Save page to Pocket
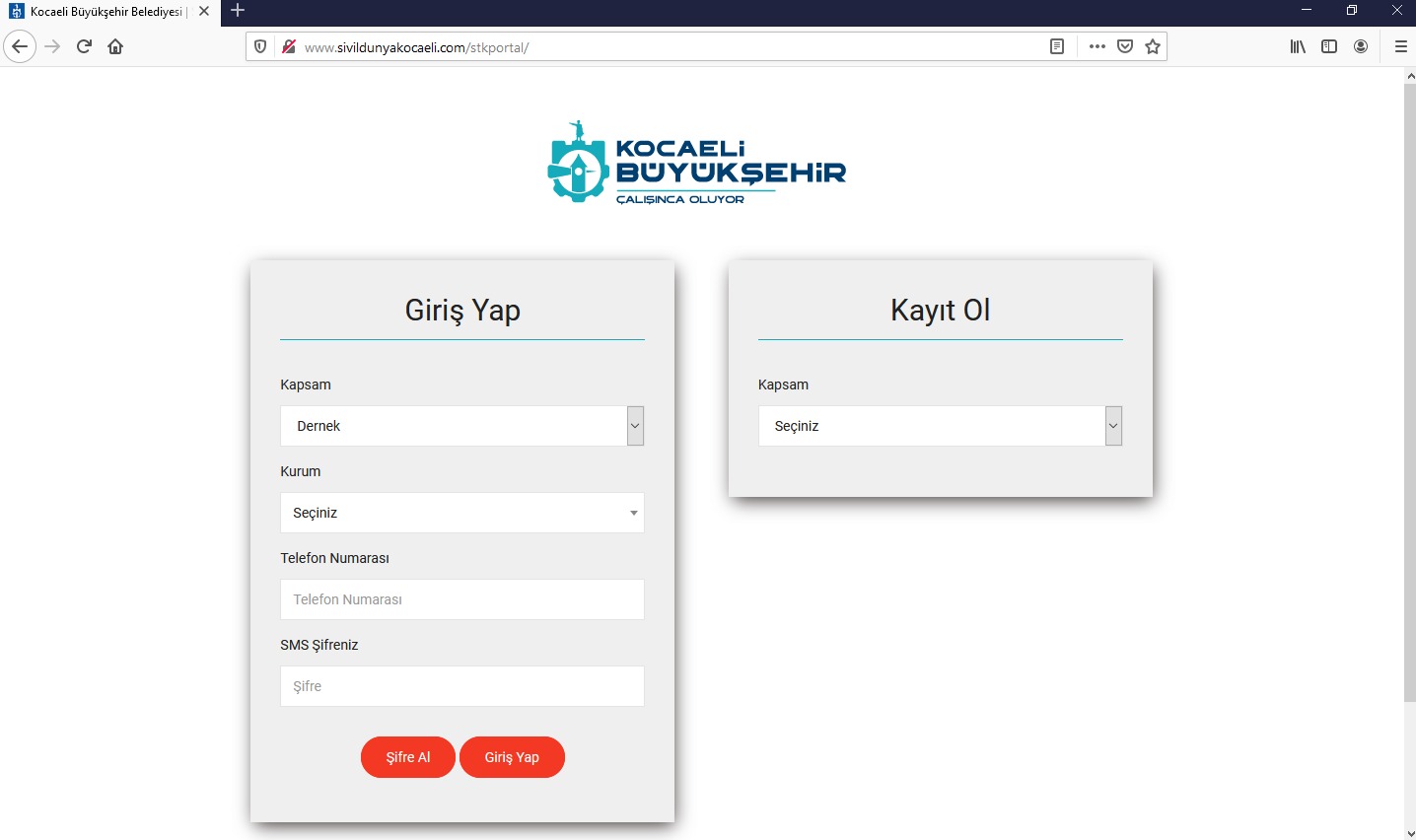 coord(1125,46)
